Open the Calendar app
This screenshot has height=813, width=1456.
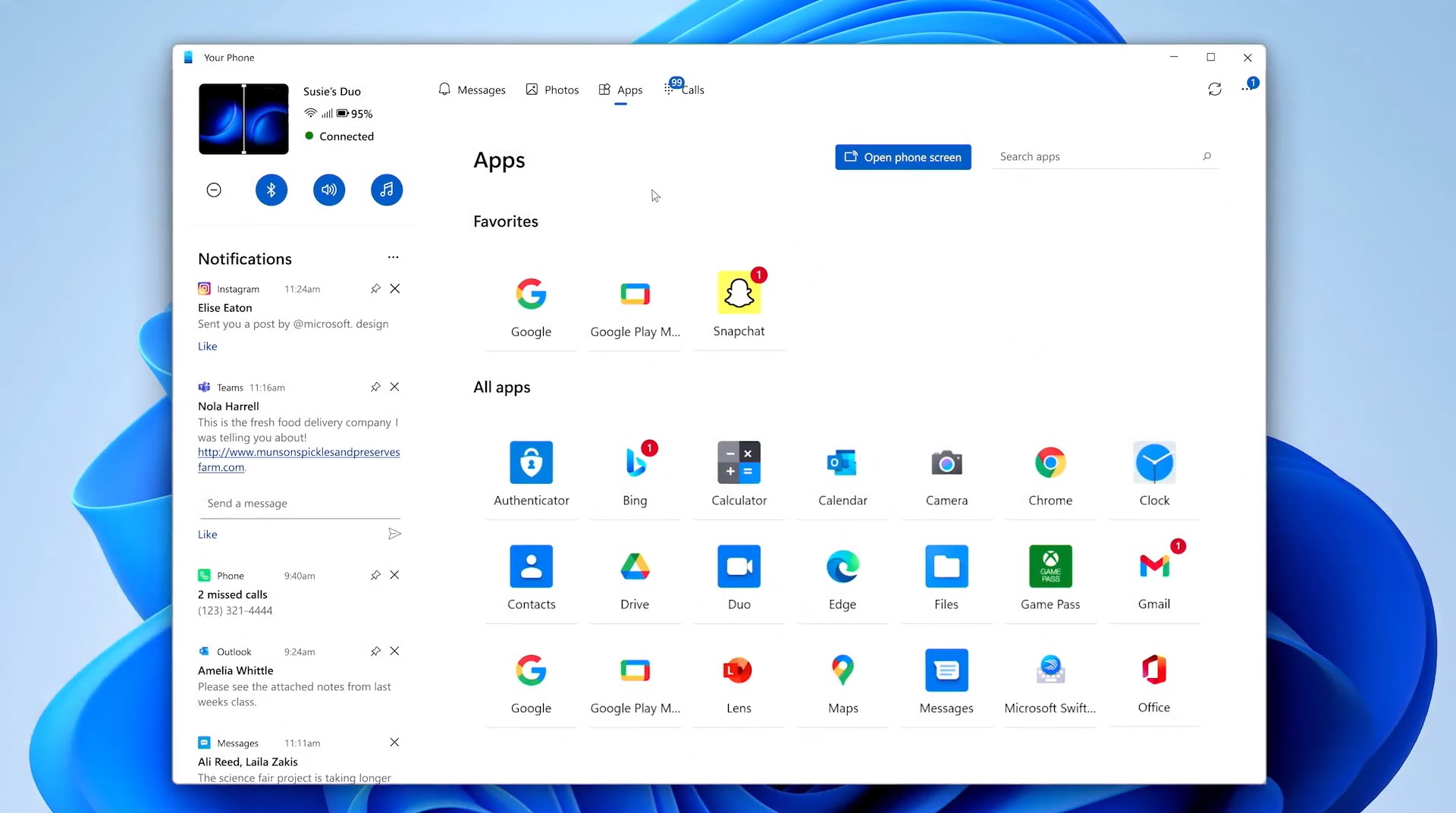pyautogui.click(x=843, y=474)
